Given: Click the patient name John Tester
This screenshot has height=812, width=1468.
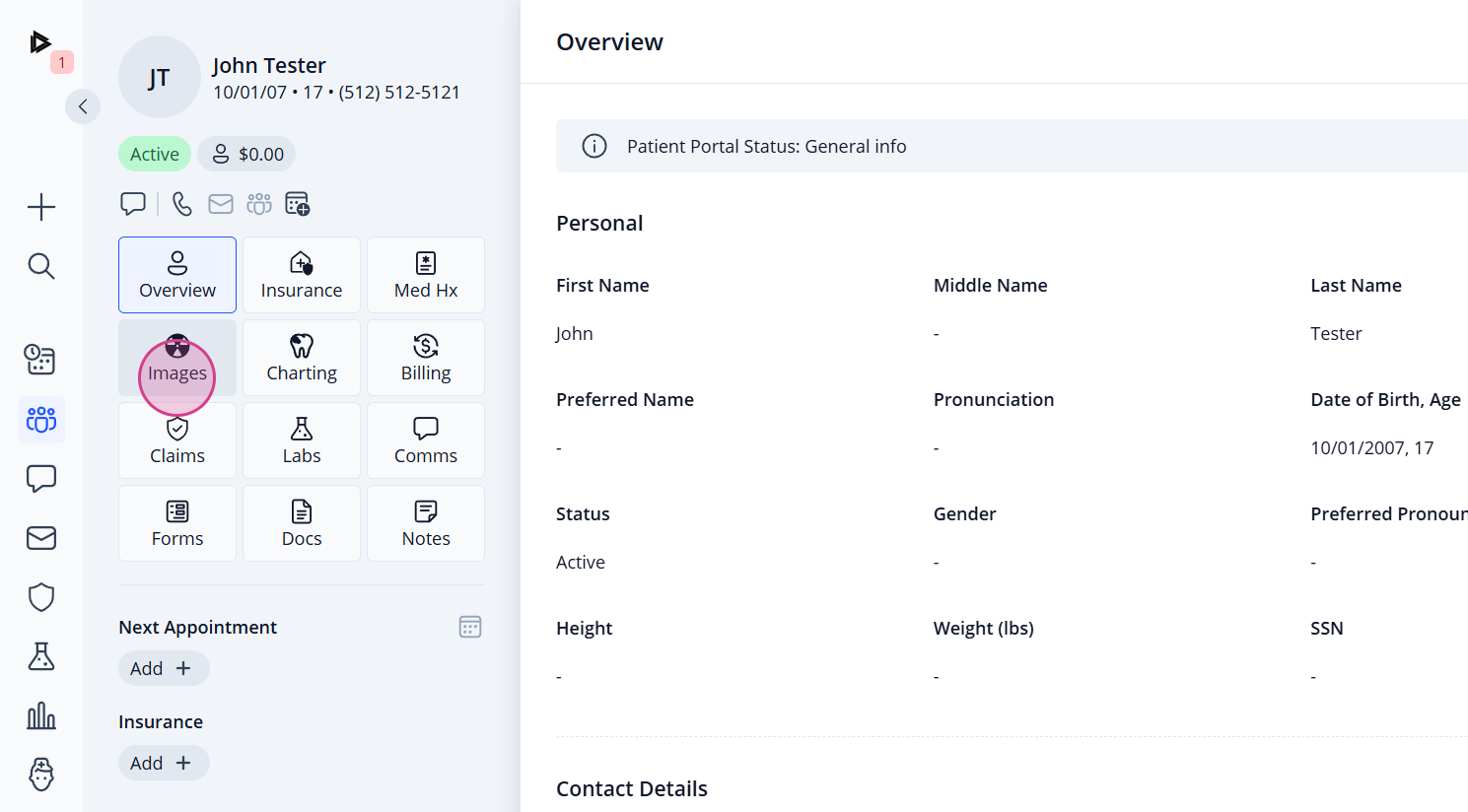Looking at the screenshot, I should [x=269, y=65].
